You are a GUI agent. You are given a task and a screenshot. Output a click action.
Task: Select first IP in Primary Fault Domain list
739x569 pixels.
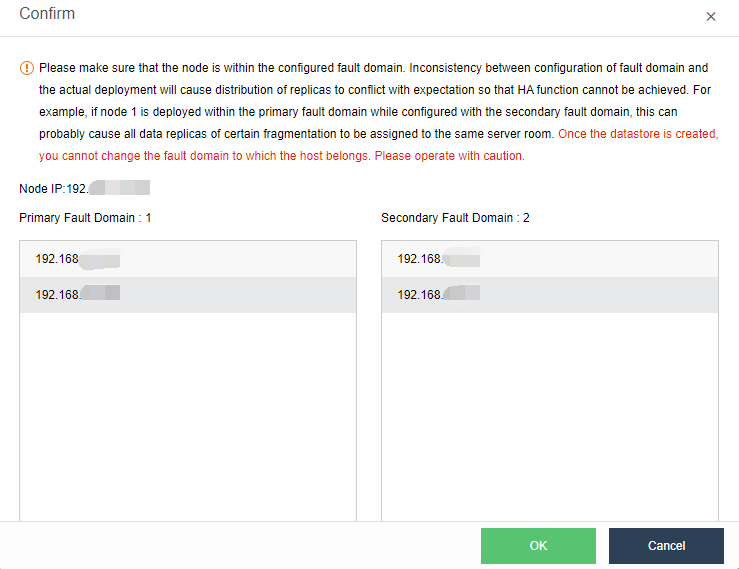78,259
